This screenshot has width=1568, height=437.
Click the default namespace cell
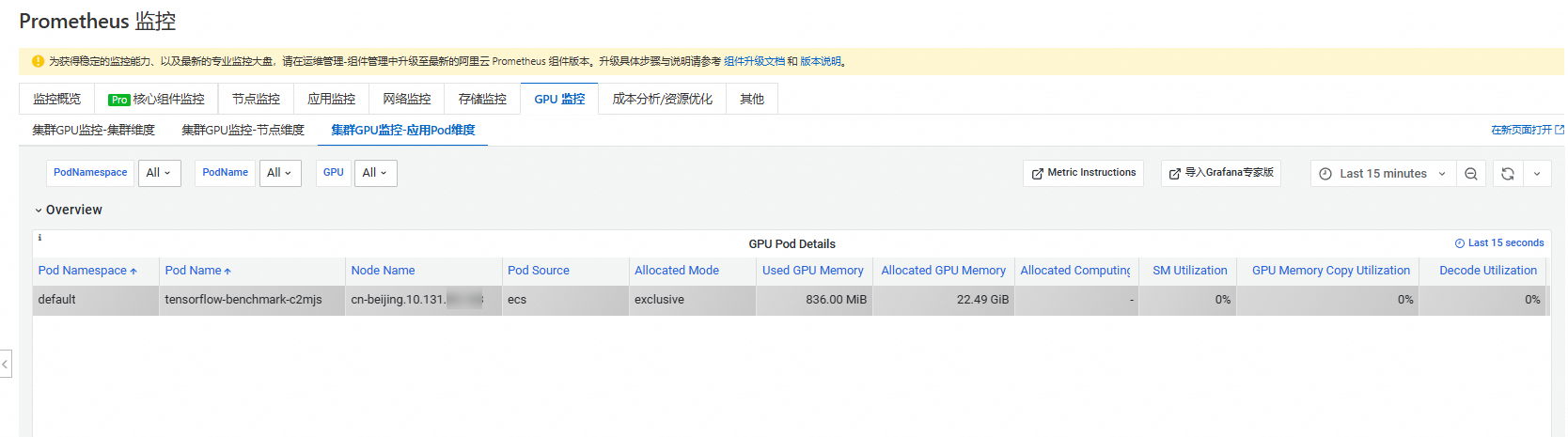96,301
